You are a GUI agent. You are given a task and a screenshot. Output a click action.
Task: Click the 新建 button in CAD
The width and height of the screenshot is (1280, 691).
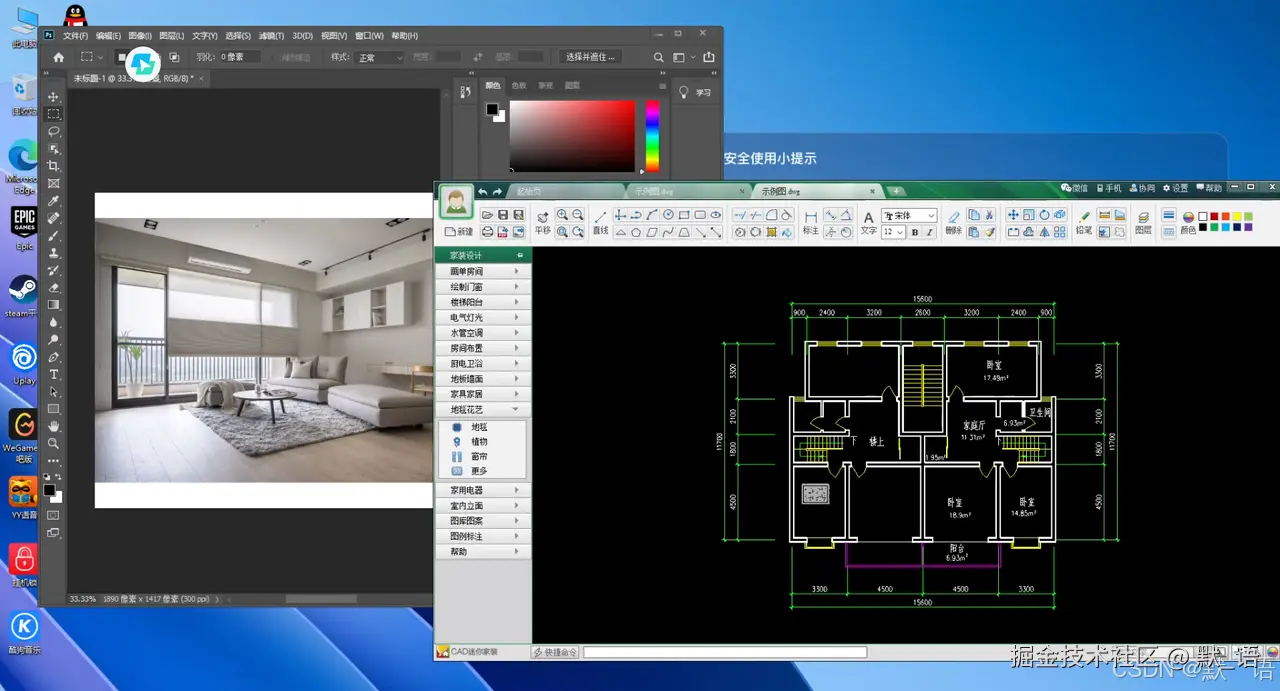click(459, 231)
